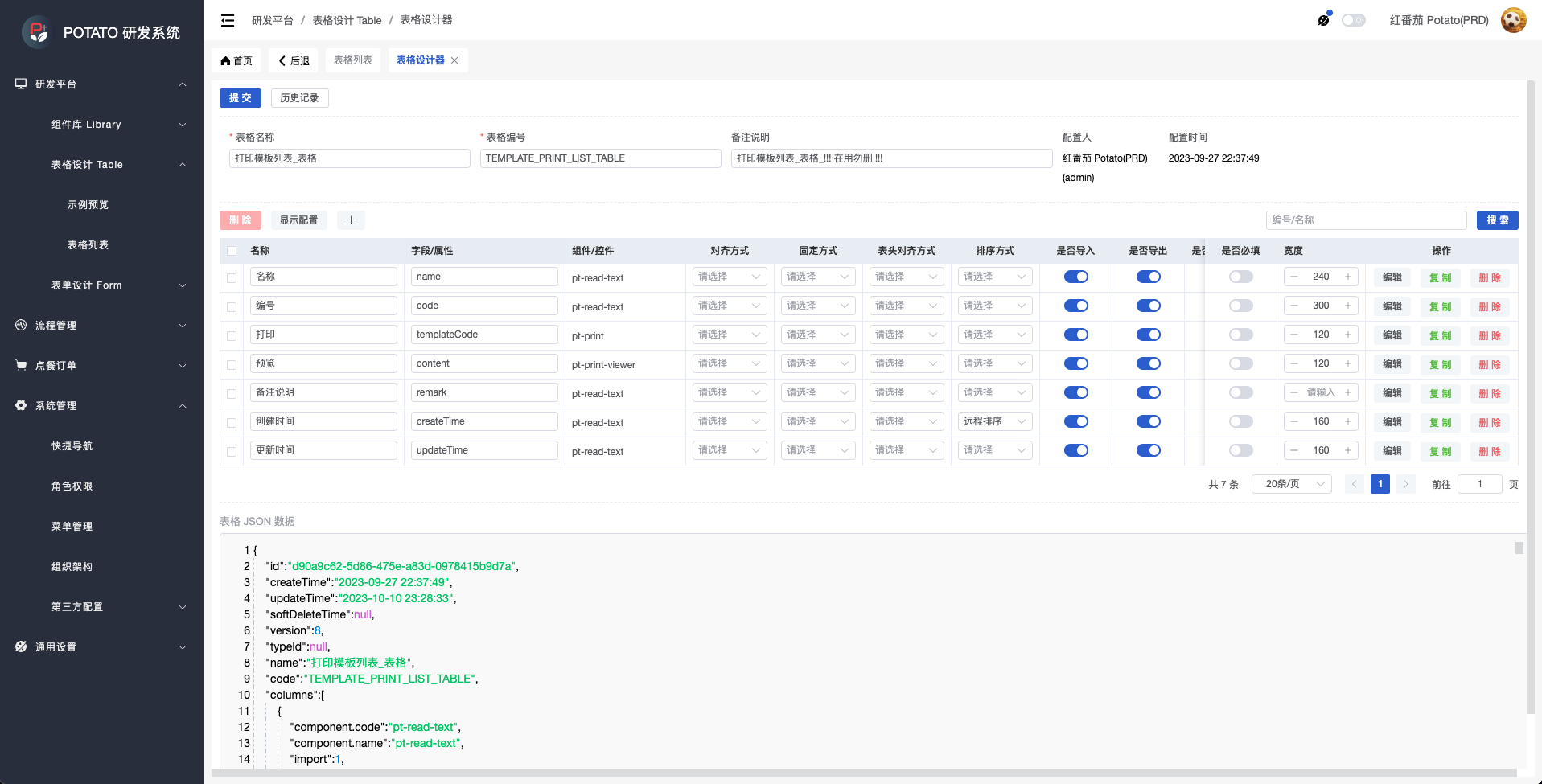Toggle 是否导入 for 名称 row
This screenshot has height=784, width=1542.
(1076, 277)
